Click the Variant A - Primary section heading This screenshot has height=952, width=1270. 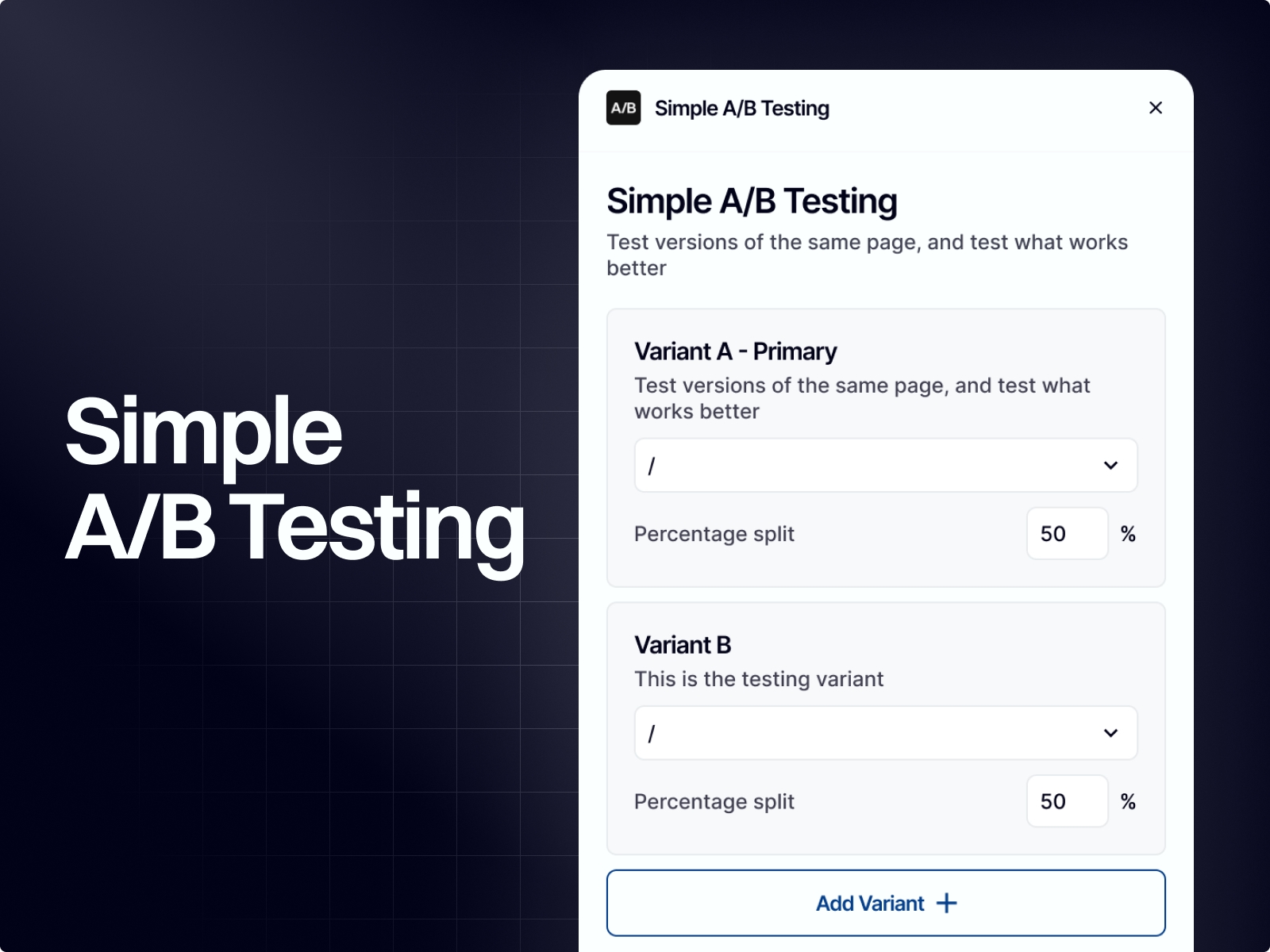click(x=734, y=351)
